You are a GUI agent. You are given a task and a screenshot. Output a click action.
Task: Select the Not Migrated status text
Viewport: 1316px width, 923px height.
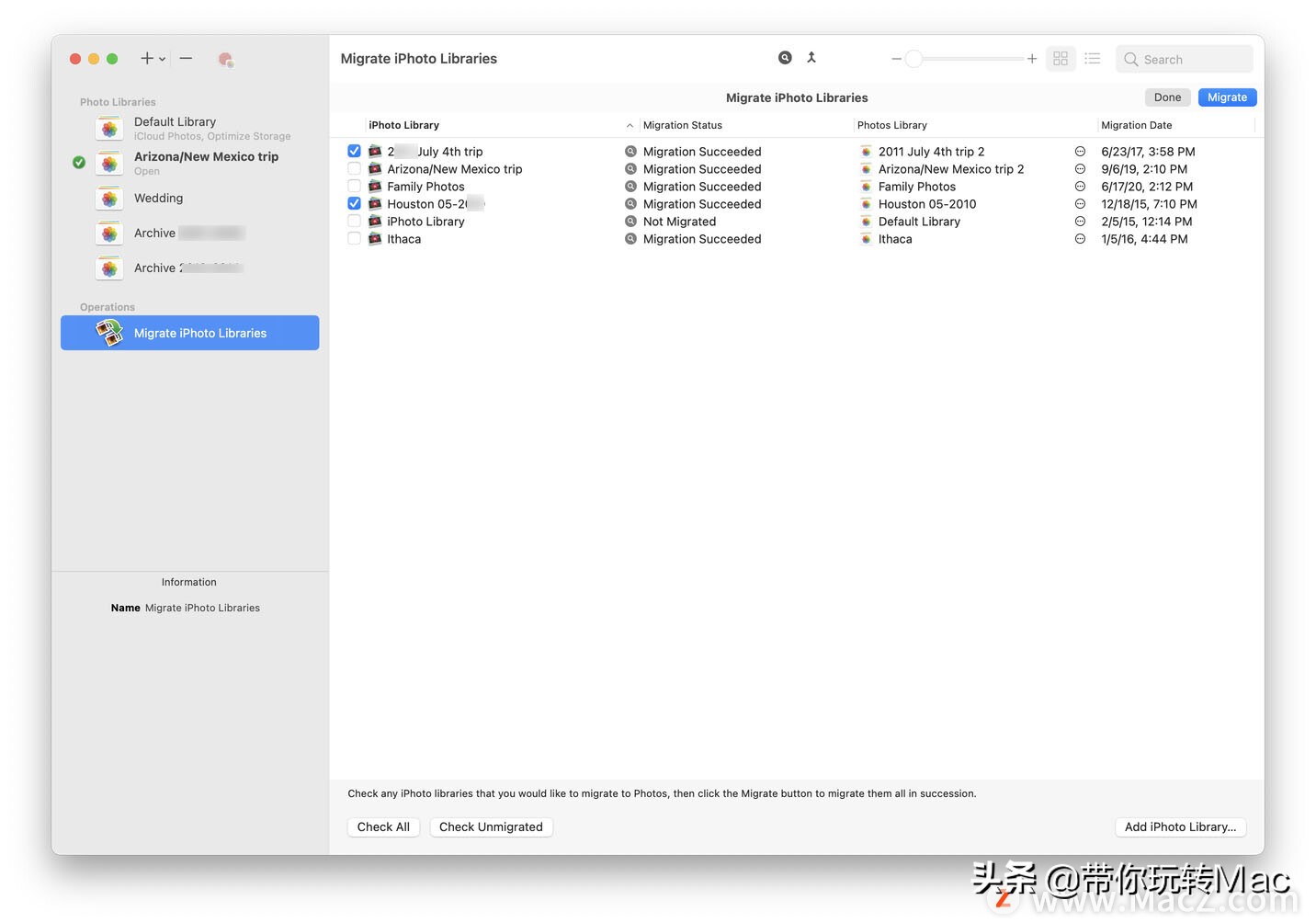pos(679,221)
